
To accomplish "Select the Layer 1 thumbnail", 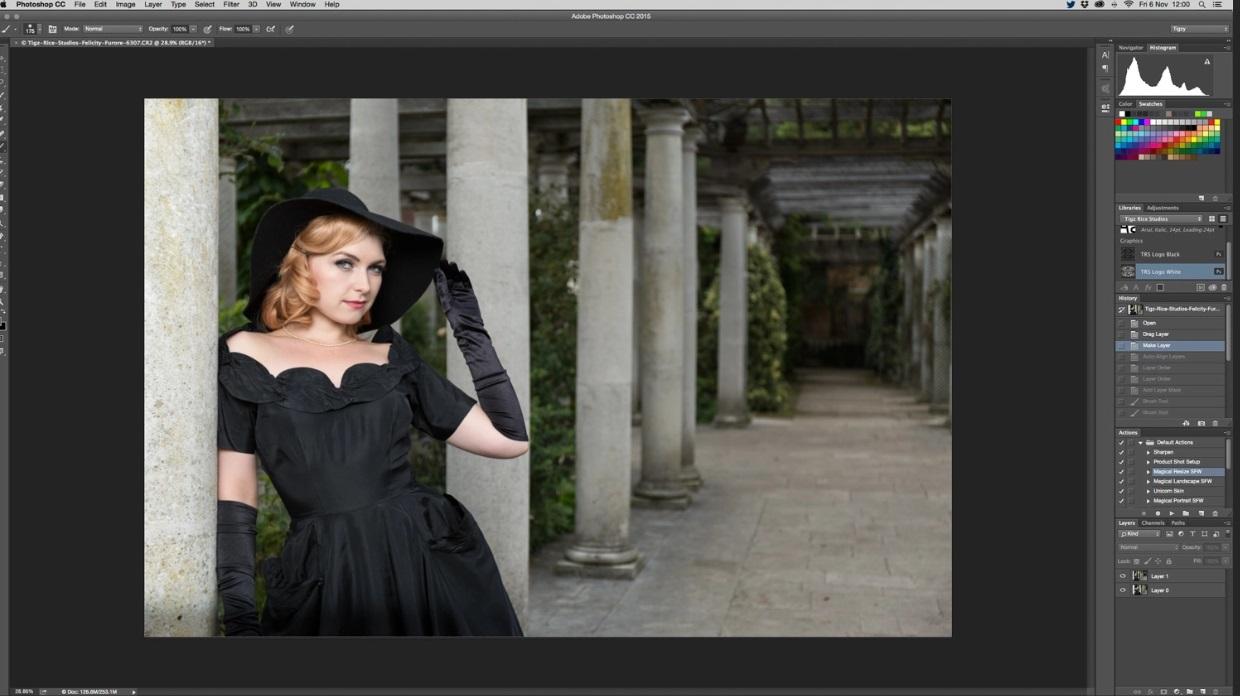I will 1140,576.
